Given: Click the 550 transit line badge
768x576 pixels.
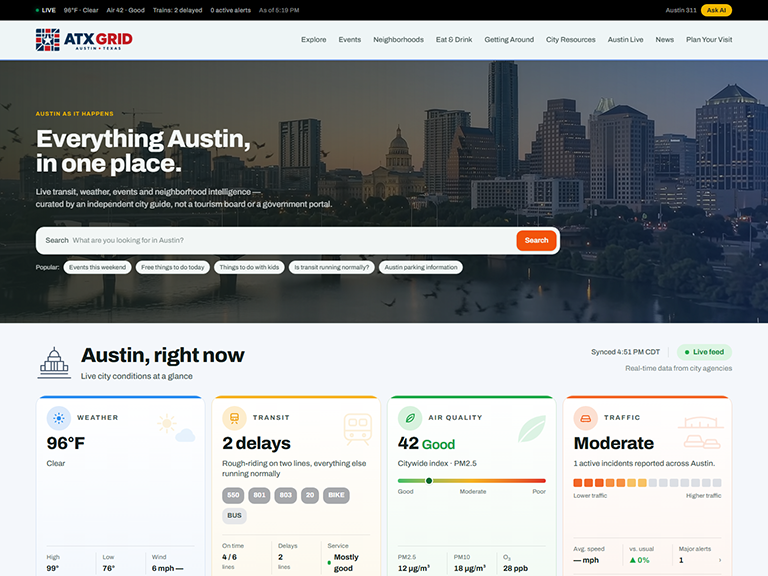Looking at the screenshot, I should coord(233,495).
